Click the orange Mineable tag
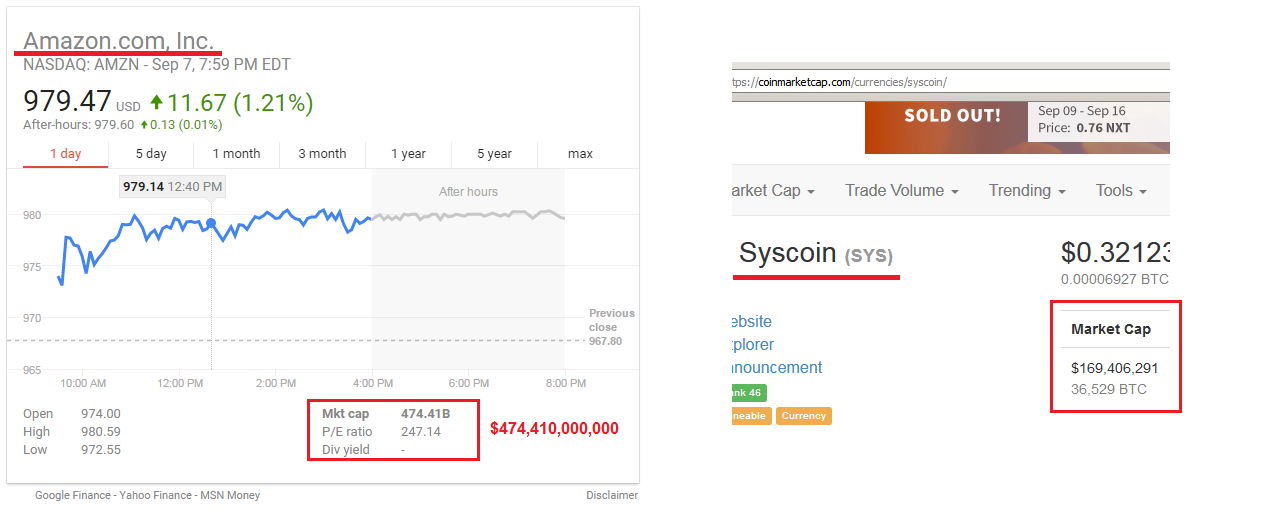 coord(752,415)
